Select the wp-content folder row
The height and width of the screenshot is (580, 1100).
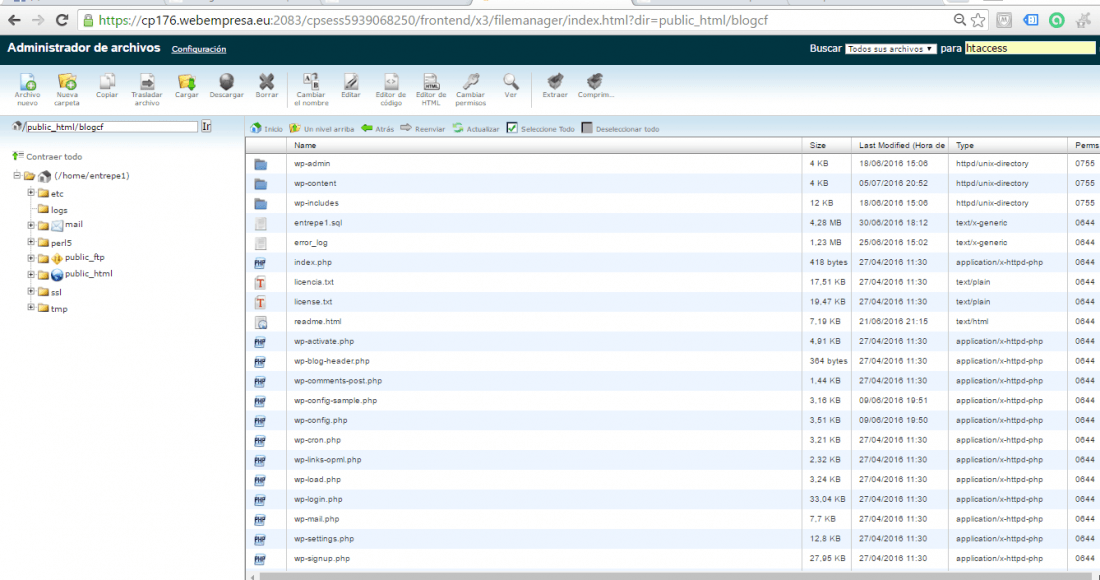point(673,183)
